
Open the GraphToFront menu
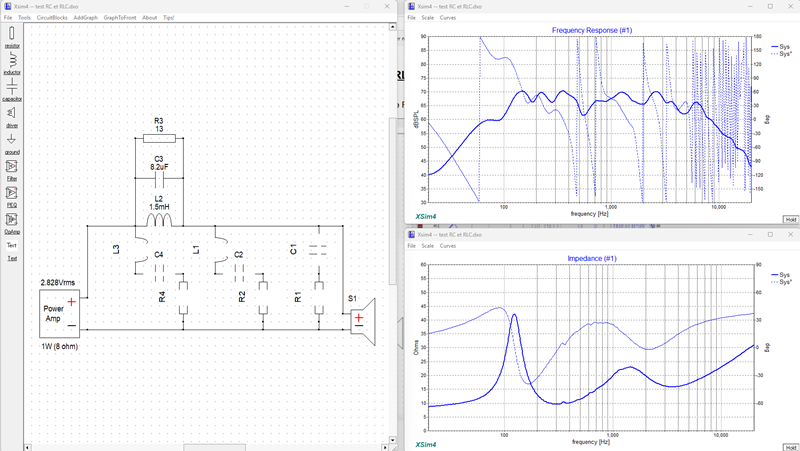(120, 17)
